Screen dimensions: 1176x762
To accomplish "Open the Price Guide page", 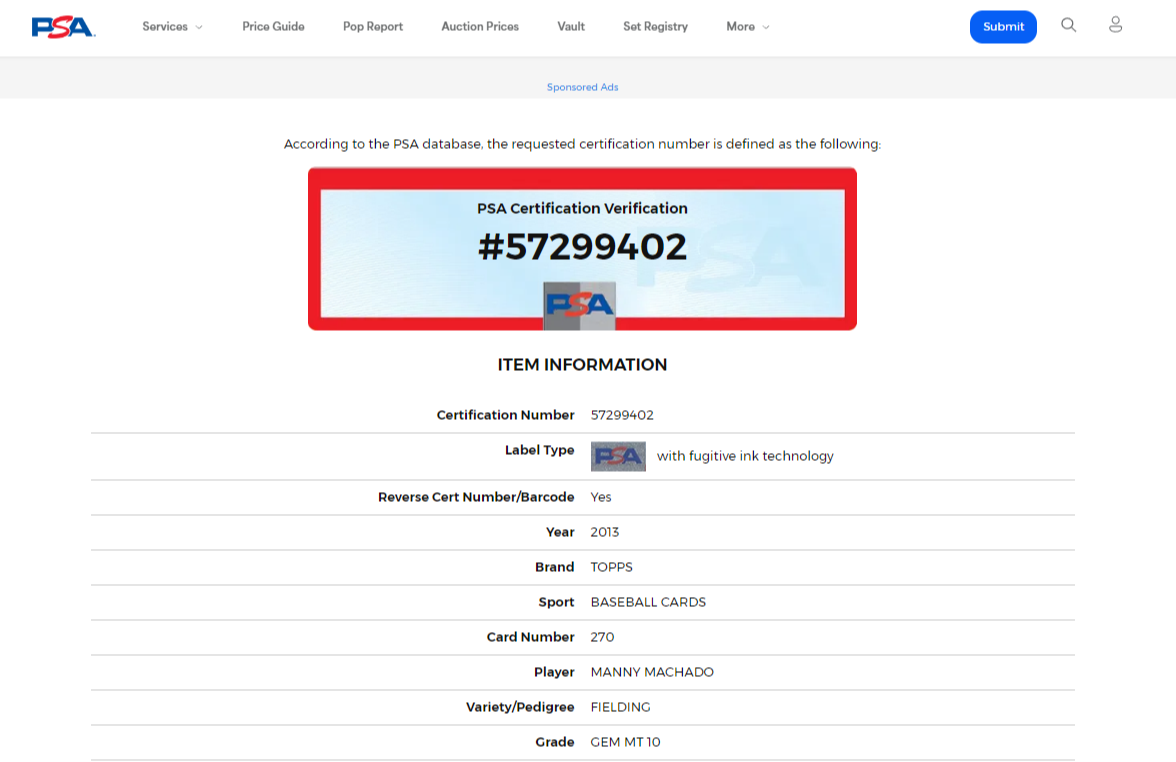I will point(273,27).
